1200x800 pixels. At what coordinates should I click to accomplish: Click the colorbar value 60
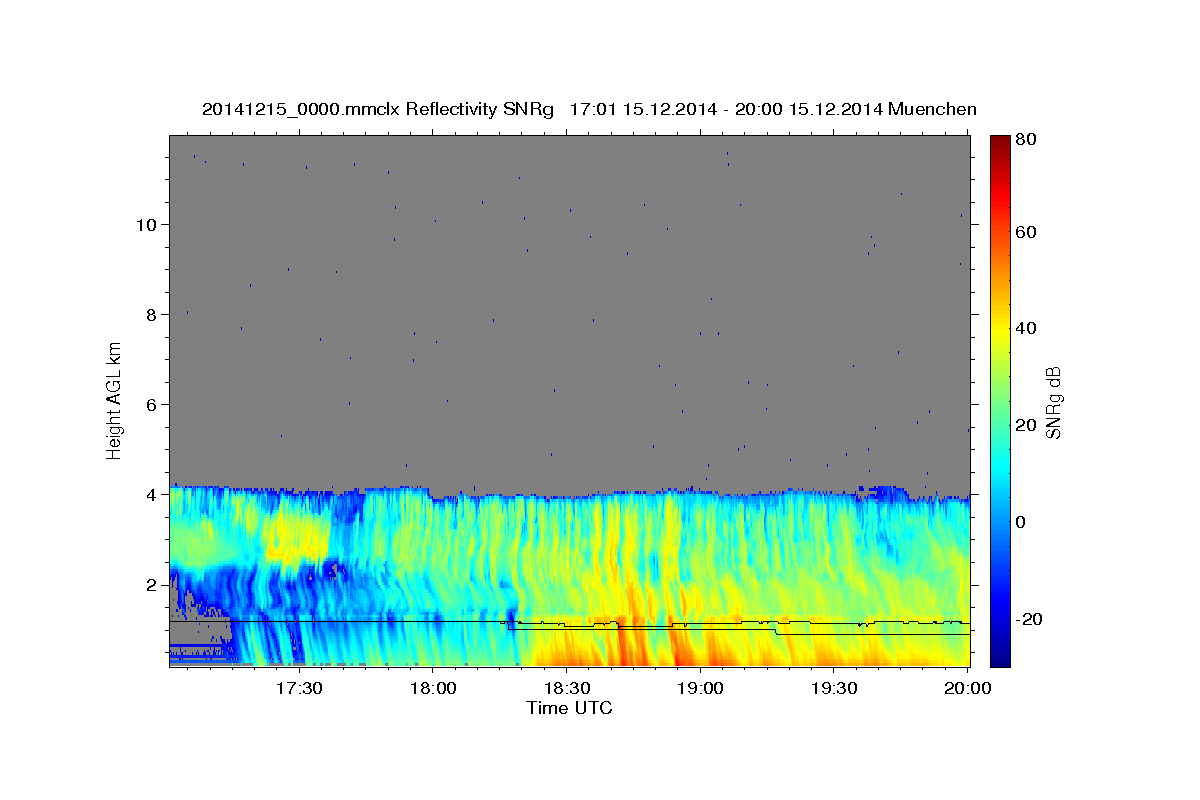tap(1027, 232)
